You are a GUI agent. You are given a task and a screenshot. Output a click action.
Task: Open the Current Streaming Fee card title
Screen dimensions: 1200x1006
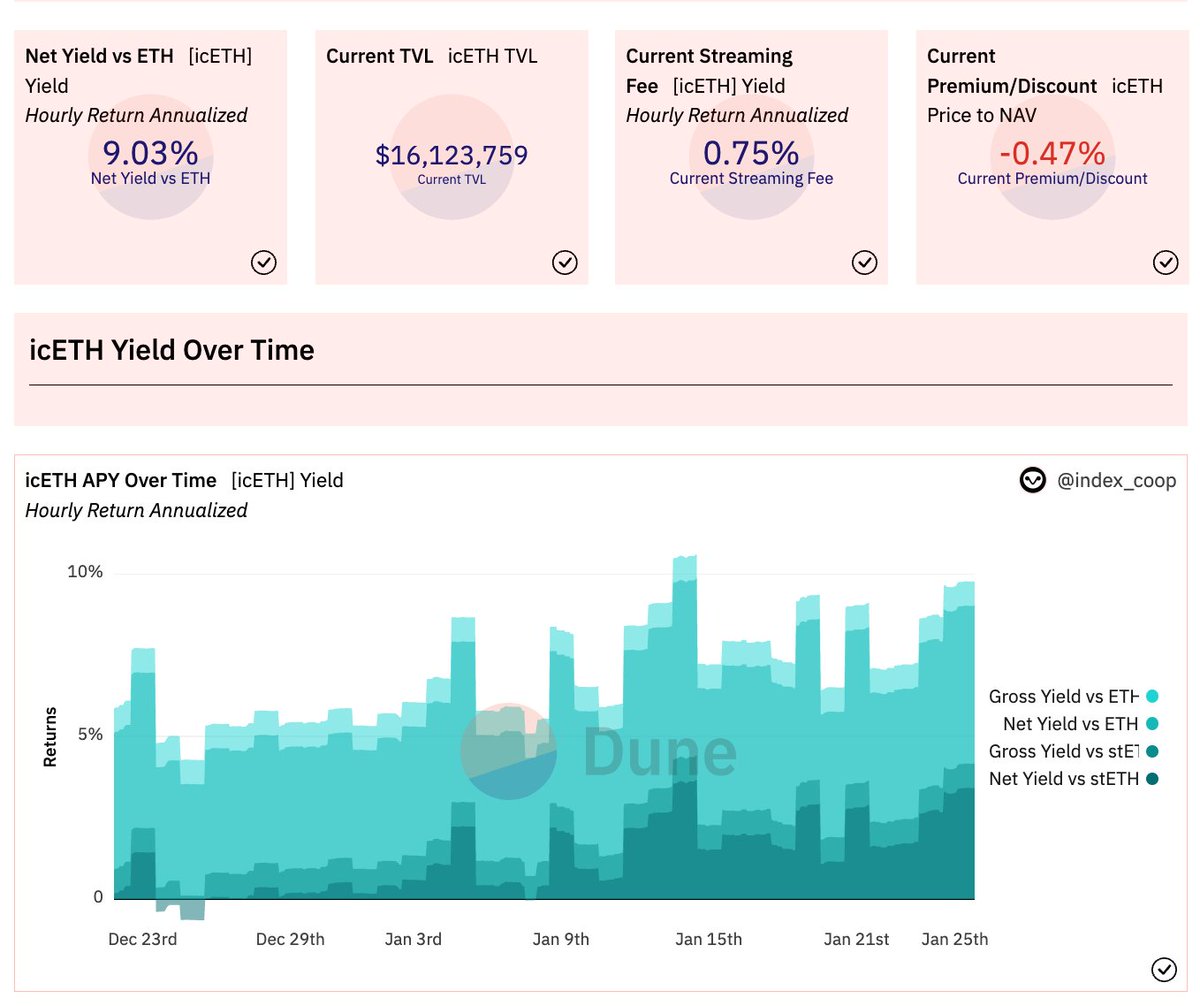[x=709, y=71]
